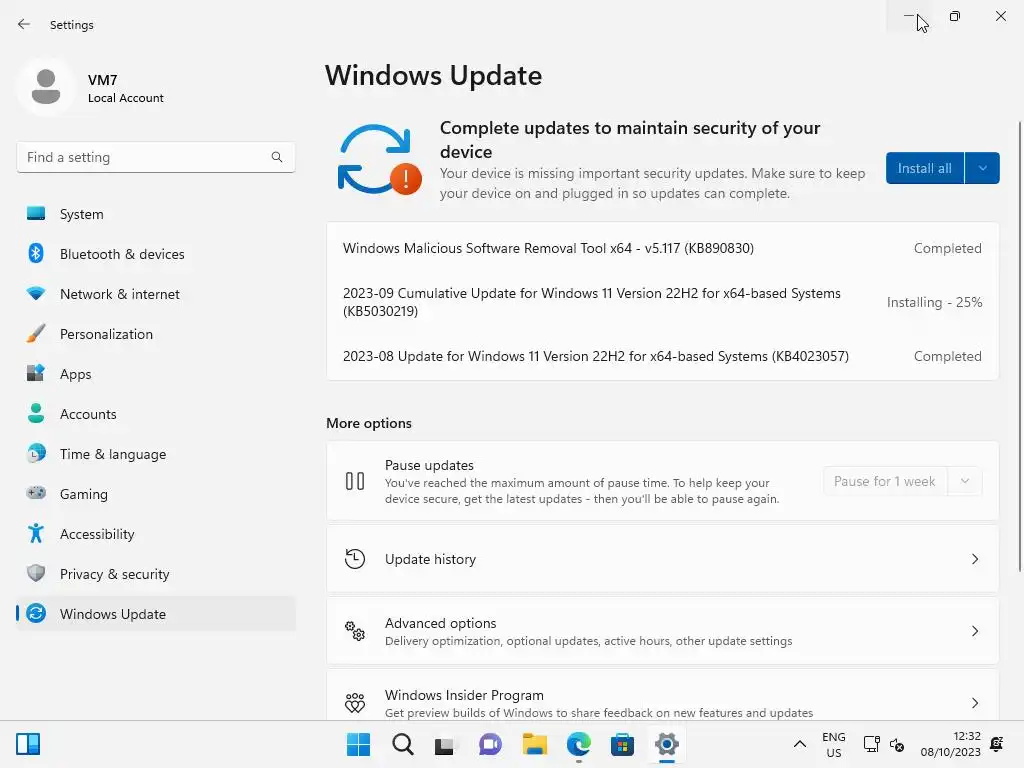The height and width of the screenshot is (768, 1024).
Task: Open the Chat app on taskbar
Action: [490, 744]
